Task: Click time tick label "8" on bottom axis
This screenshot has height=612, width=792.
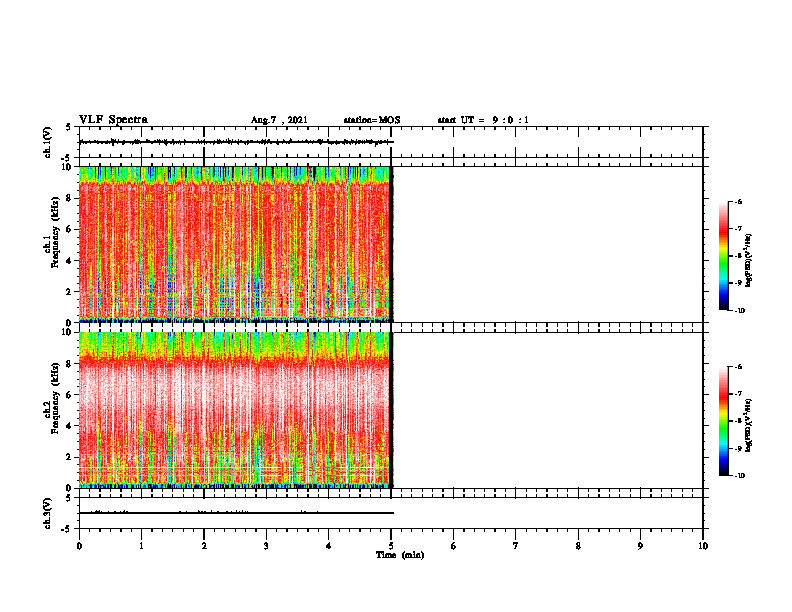Action: [578, 546]
